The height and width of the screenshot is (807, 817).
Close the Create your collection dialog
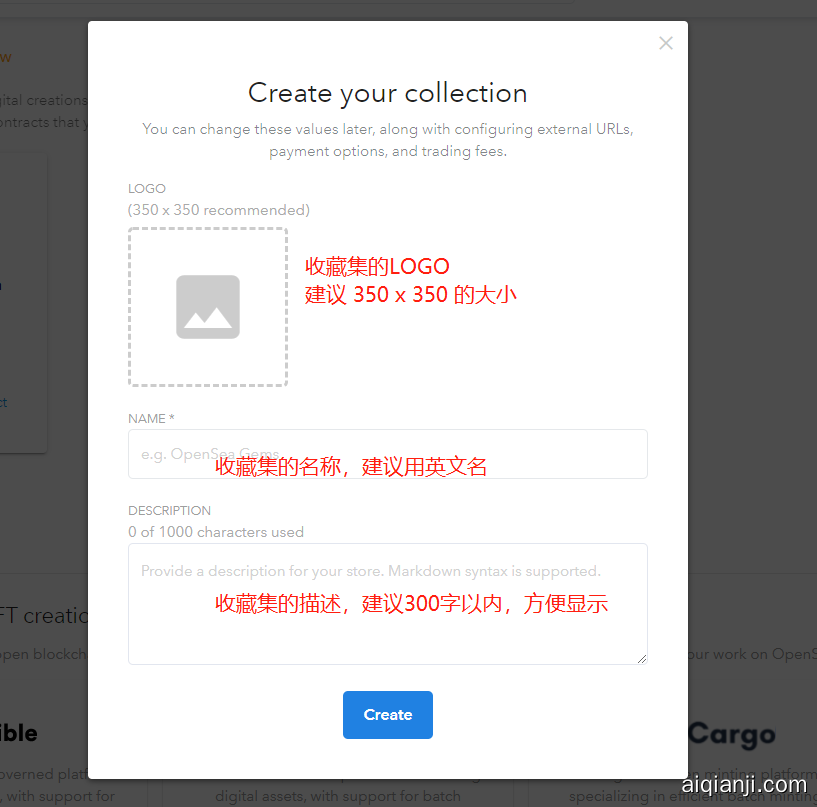[666, 43]
